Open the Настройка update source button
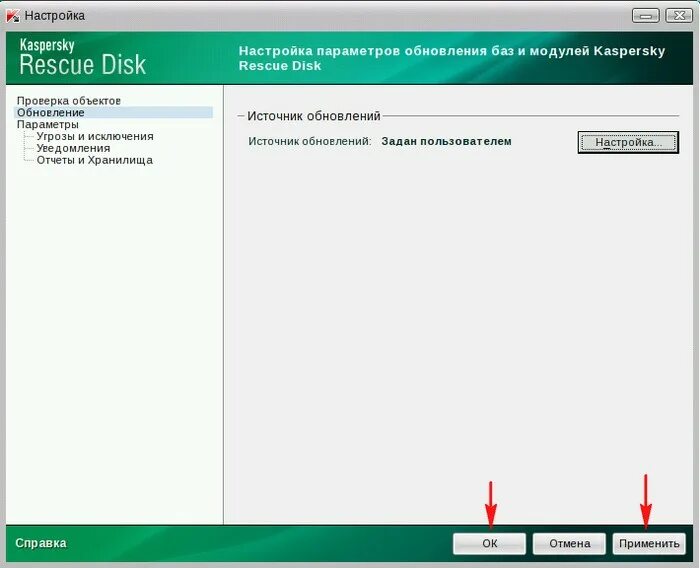Screen dimensions: 700x568 (x=628, y=142)
